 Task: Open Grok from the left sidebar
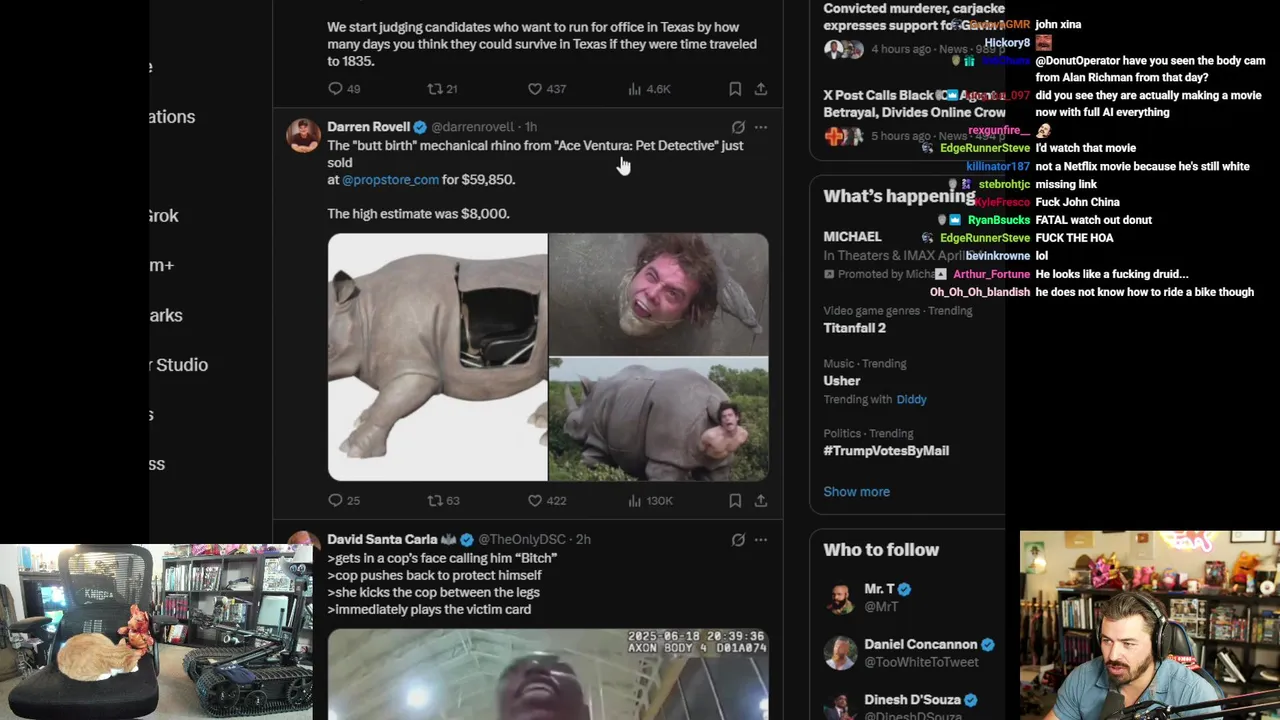click(x=164, y=216)
